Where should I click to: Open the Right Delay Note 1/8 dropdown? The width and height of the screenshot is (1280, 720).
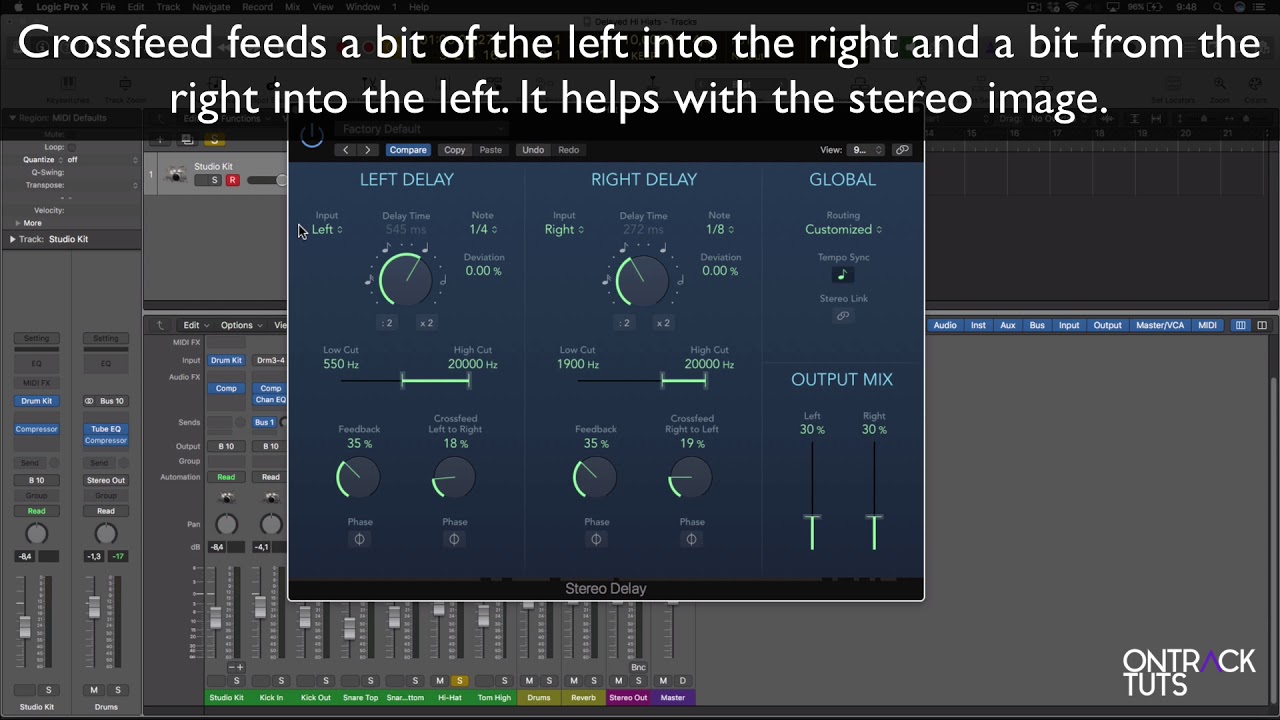coord(720,230)
